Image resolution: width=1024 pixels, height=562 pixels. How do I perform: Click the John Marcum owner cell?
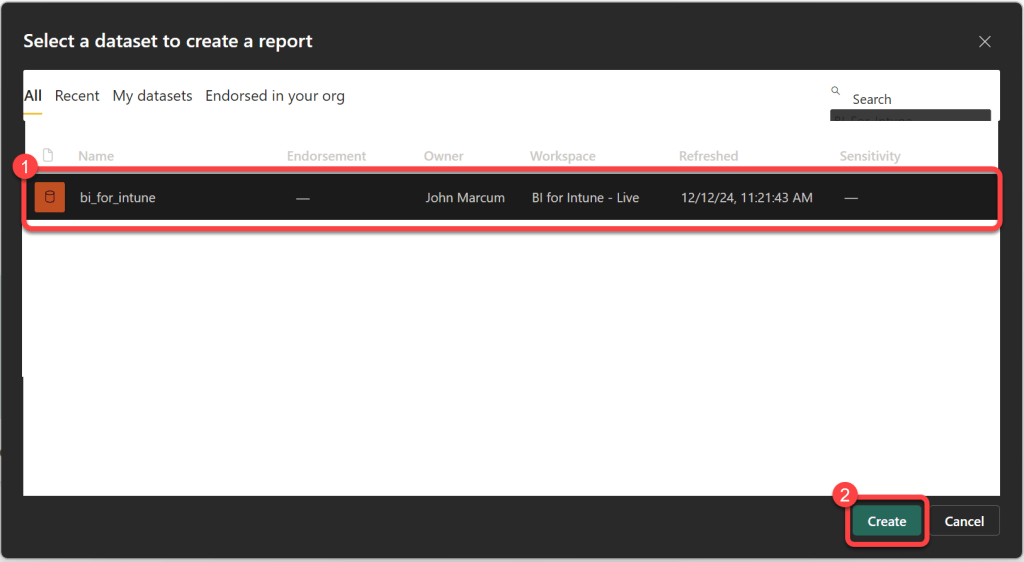465,198
